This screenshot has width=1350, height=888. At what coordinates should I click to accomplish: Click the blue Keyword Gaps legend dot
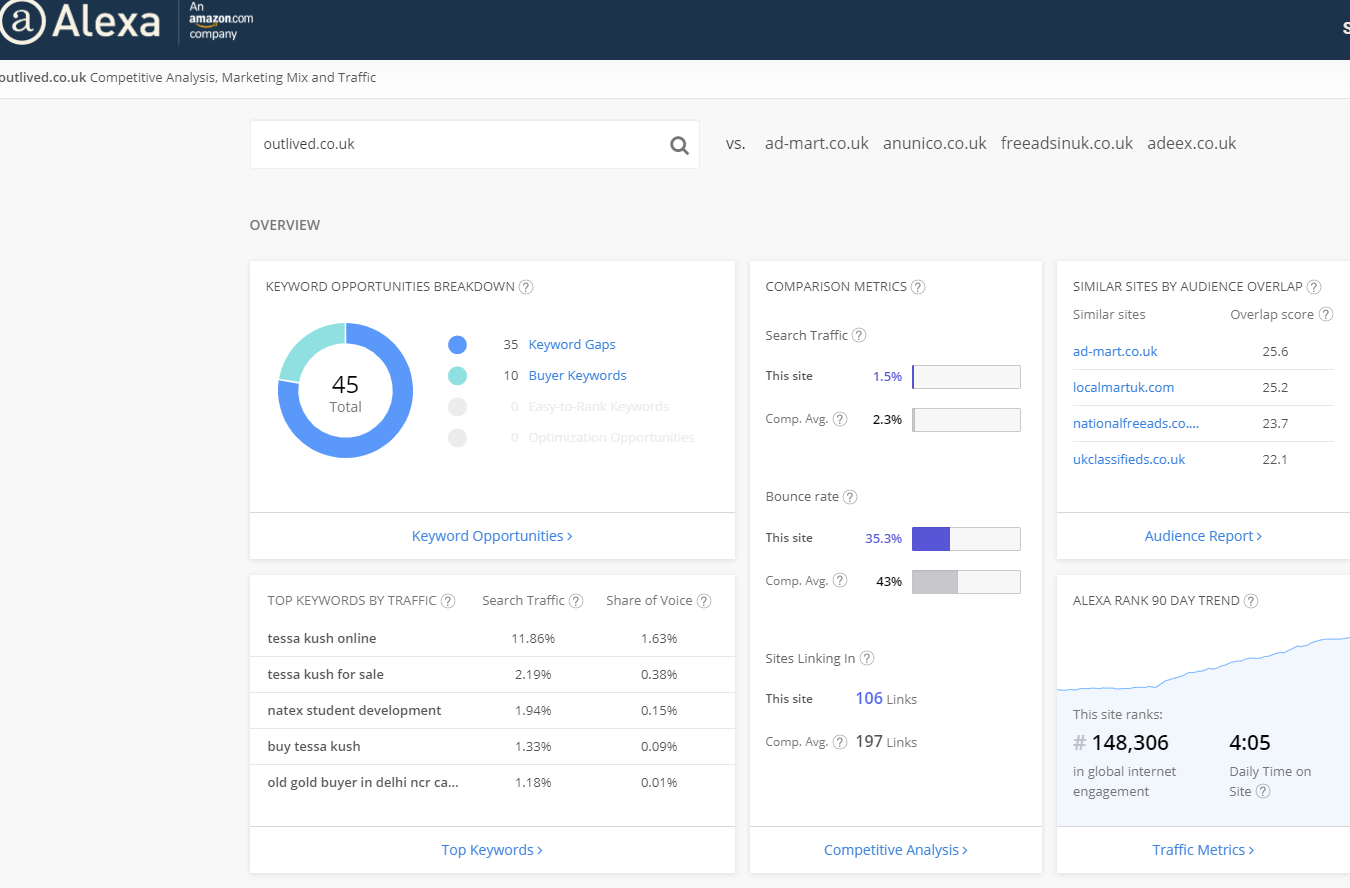457,345
